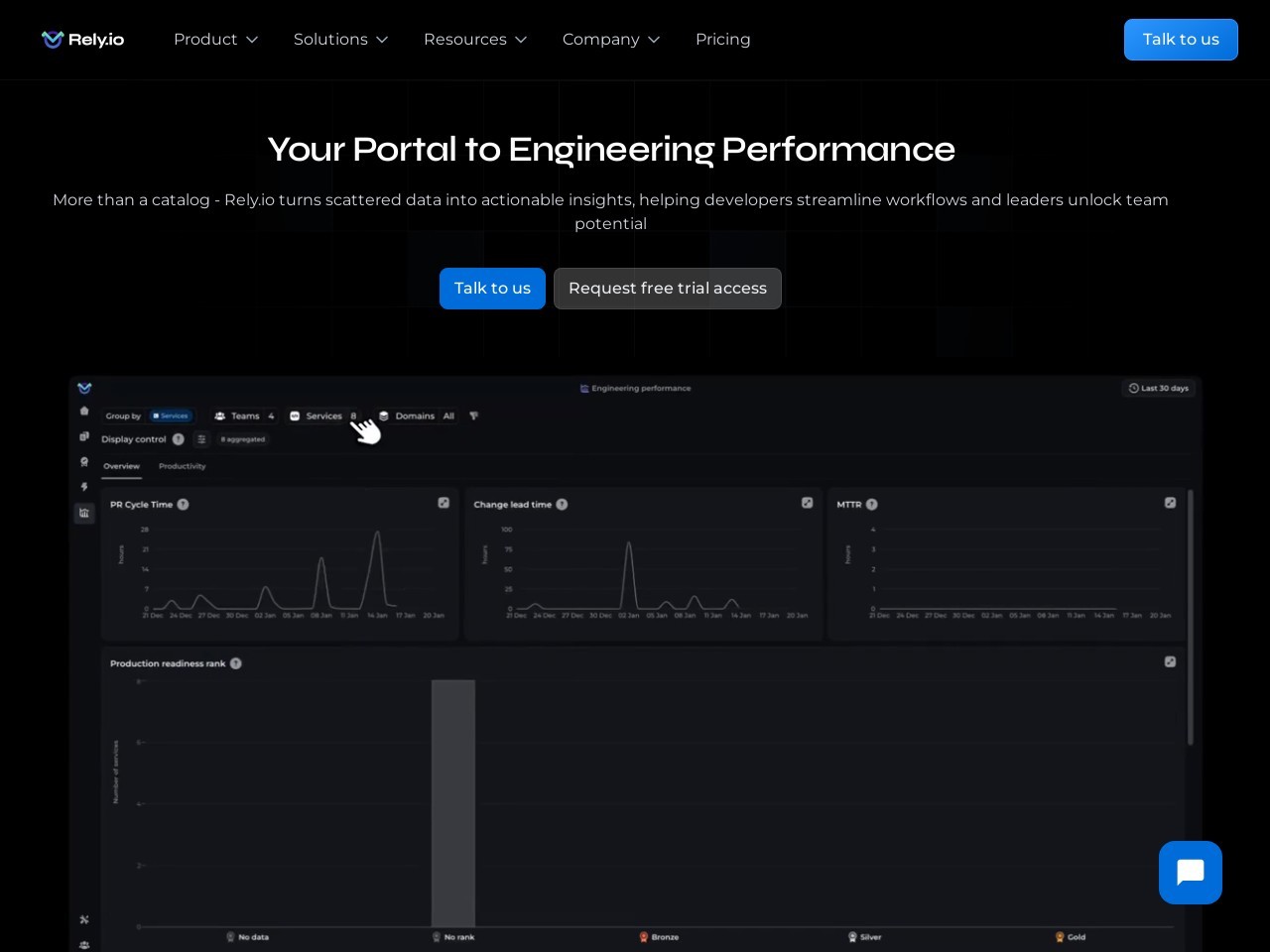Image resolution: width=1270 pixels, height=952 pixels.
Task: Open the users icon at sidebar bottom
Action: (x=84, y=944)
